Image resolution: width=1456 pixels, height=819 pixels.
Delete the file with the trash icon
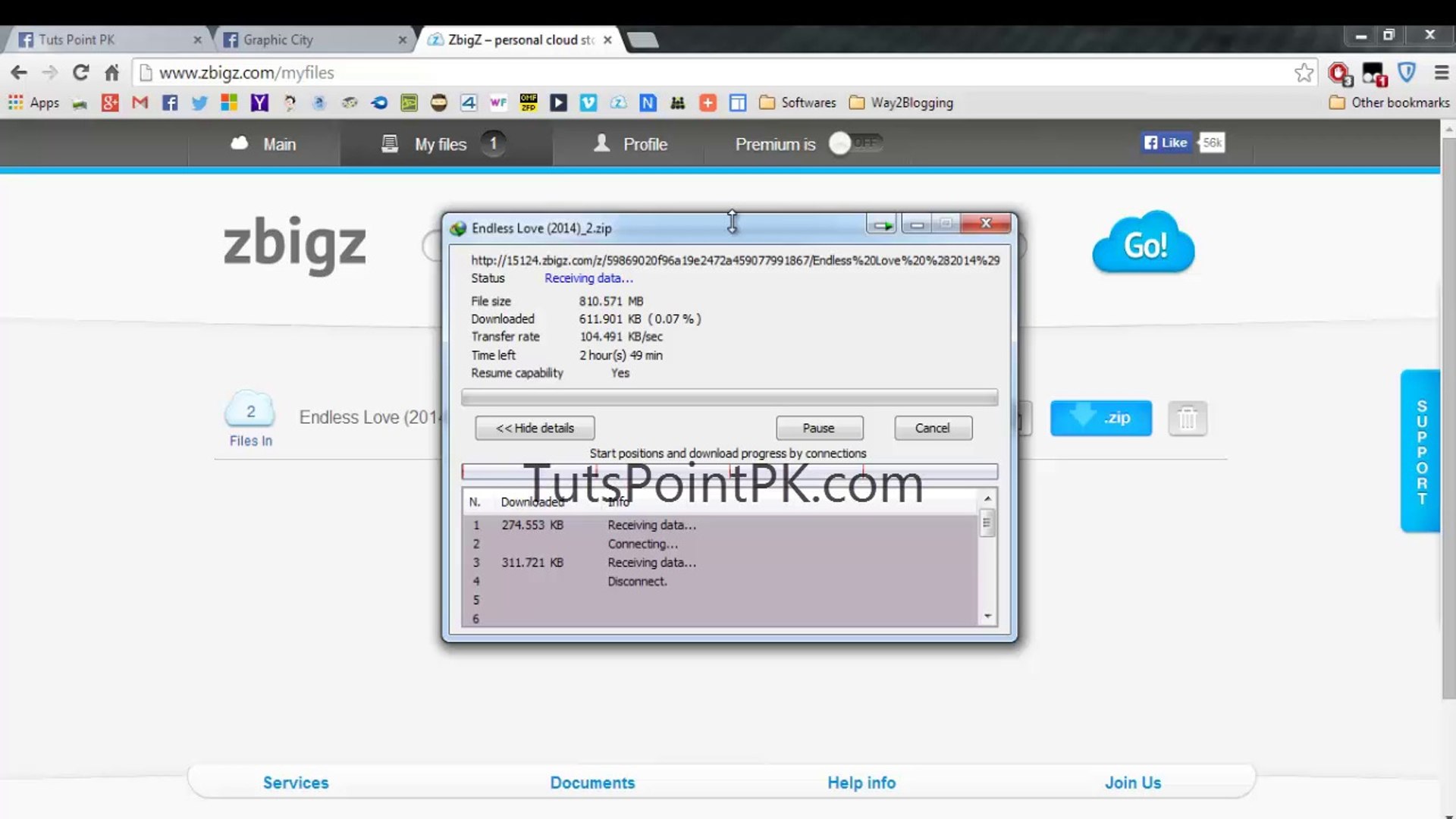pyautogui.click(x=1188, y=418)
